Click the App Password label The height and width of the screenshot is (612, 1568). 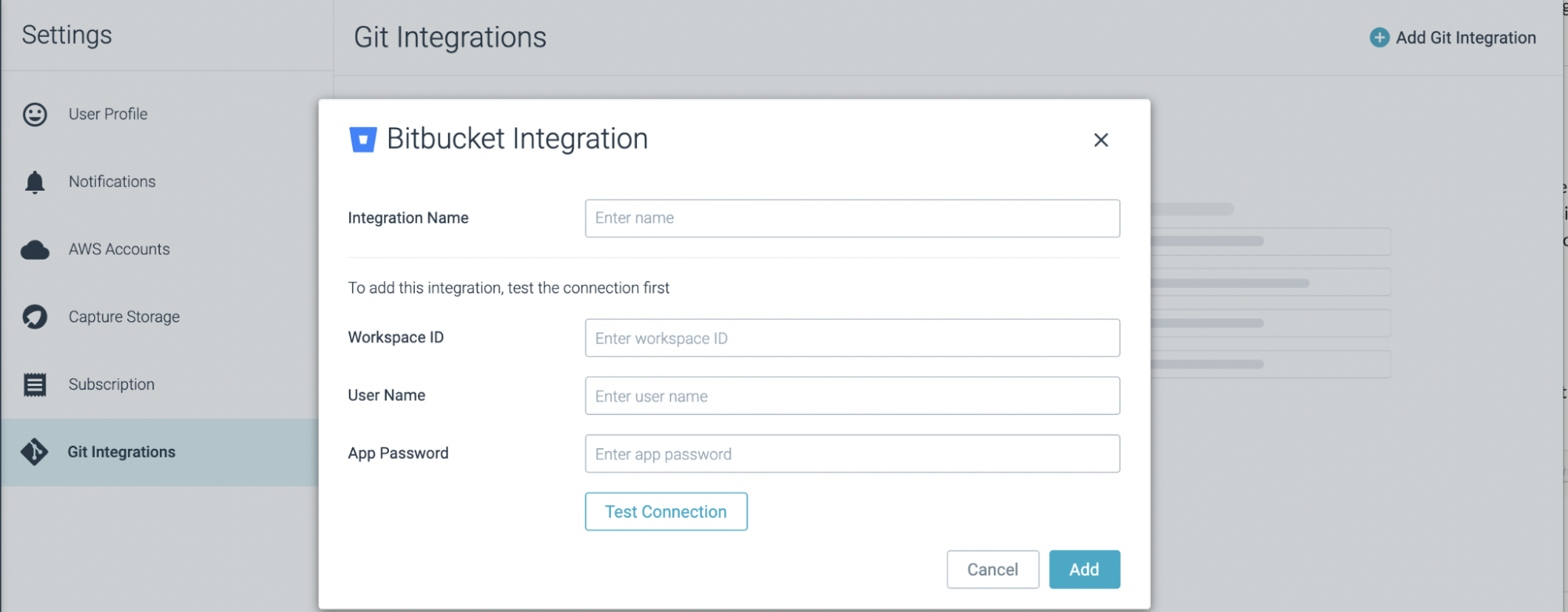(x=398, y=454)
